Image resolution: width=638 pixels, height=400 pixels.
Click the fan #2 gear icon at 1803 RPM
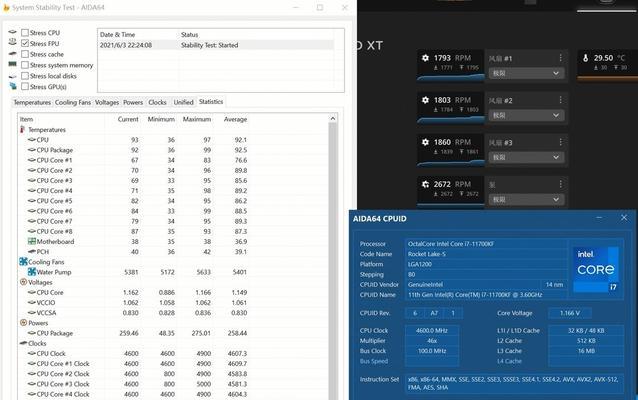tap(425, 100)
